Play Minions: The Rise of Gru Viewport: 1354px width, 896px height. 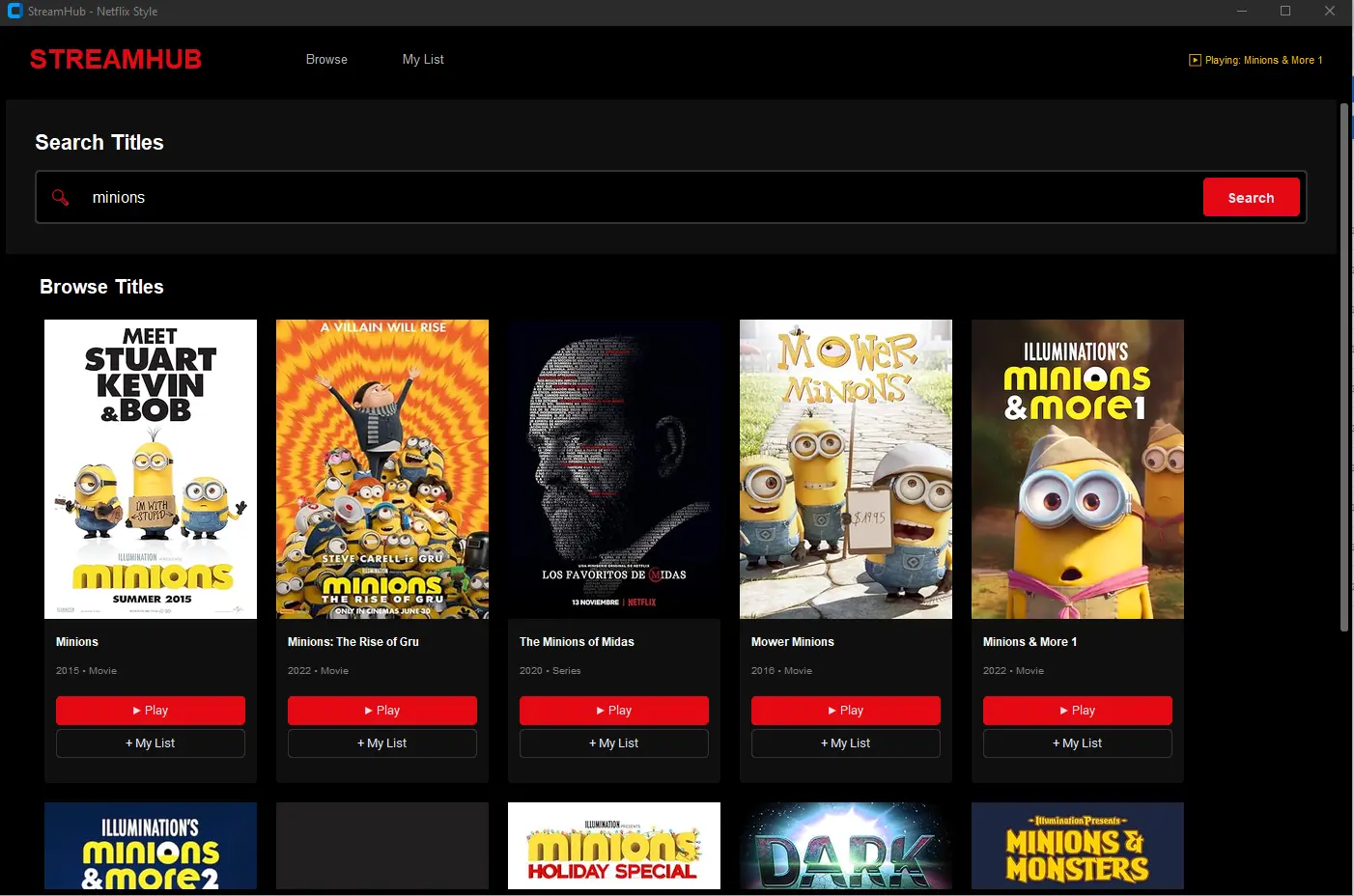382,711
